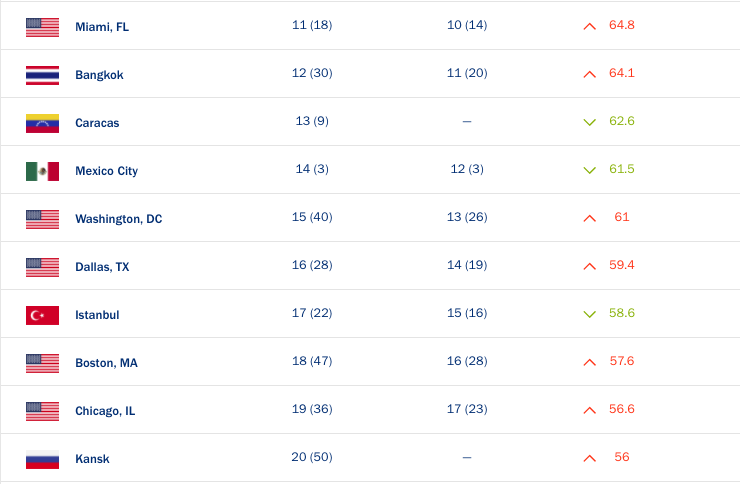Image resolution: width=740 pixels, height=484 pixels.
Task: Click rank value 19 (36) for Chicago
Action: point(311,409)
